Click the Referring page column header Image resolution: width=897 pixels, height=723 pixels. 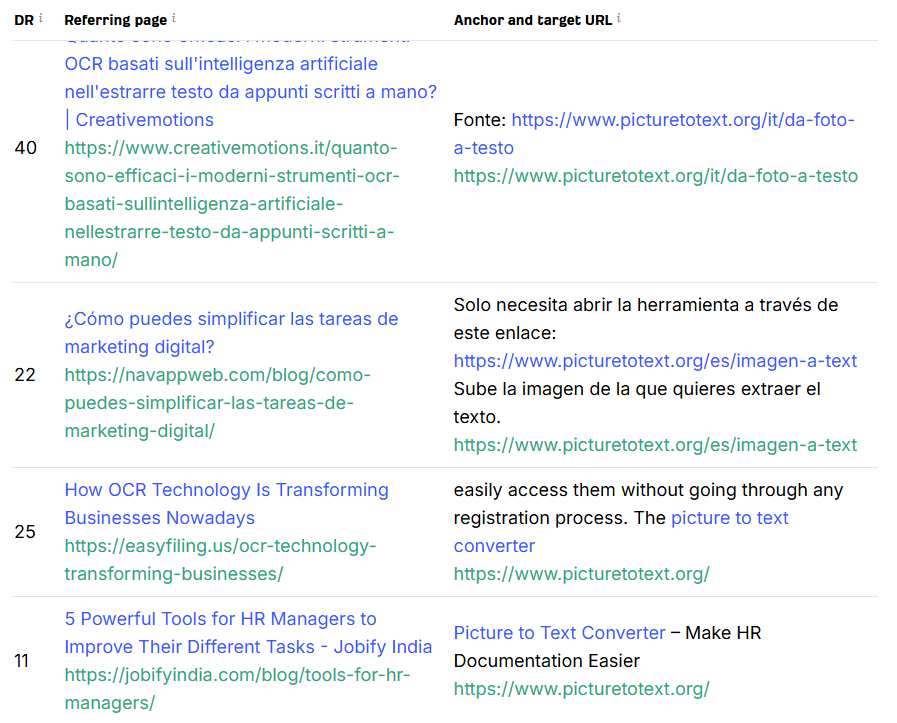click(116, 20)
